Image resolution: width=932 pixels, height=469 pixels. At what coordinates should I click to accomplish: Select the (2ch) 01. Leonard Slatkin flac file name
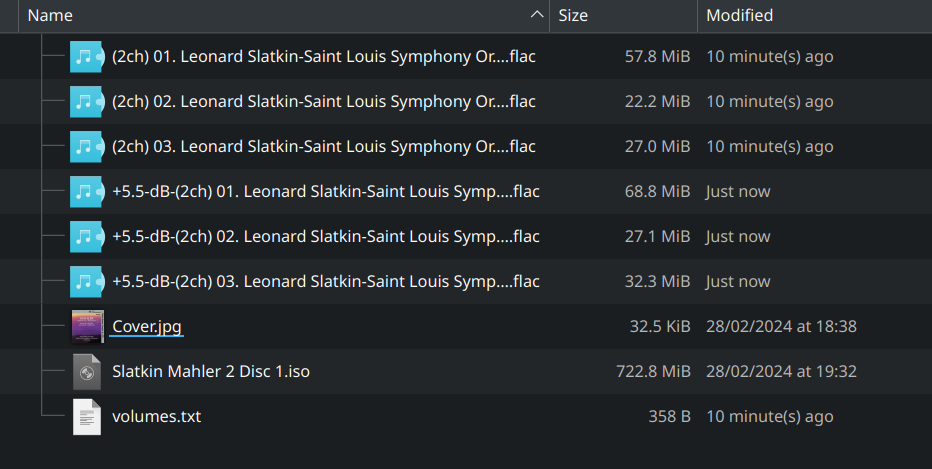pos(324,57)
